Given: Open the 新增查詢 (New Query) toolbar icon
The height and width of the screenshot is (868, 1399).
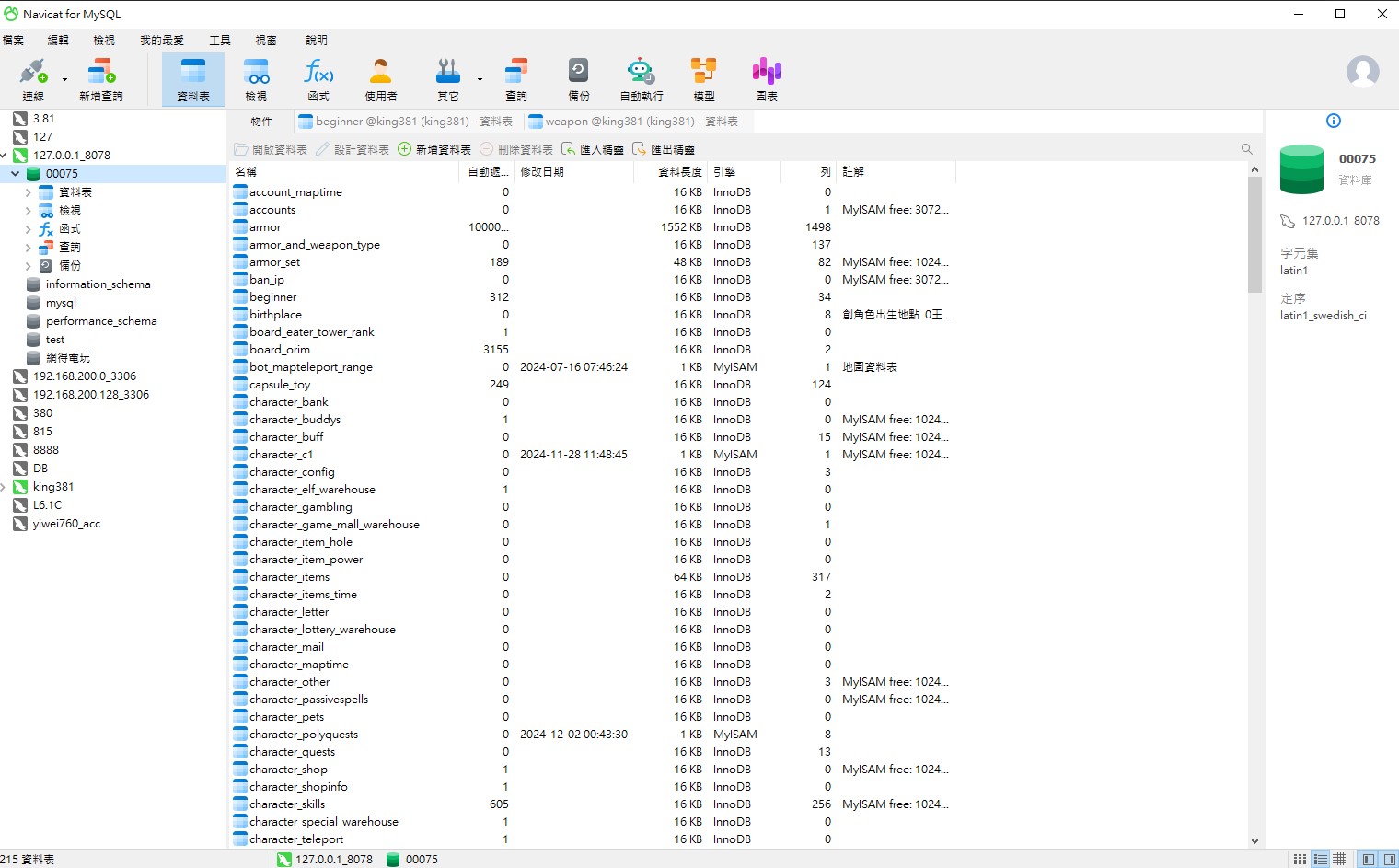Looking at the screenshot, I should click(x=100, y=79).
